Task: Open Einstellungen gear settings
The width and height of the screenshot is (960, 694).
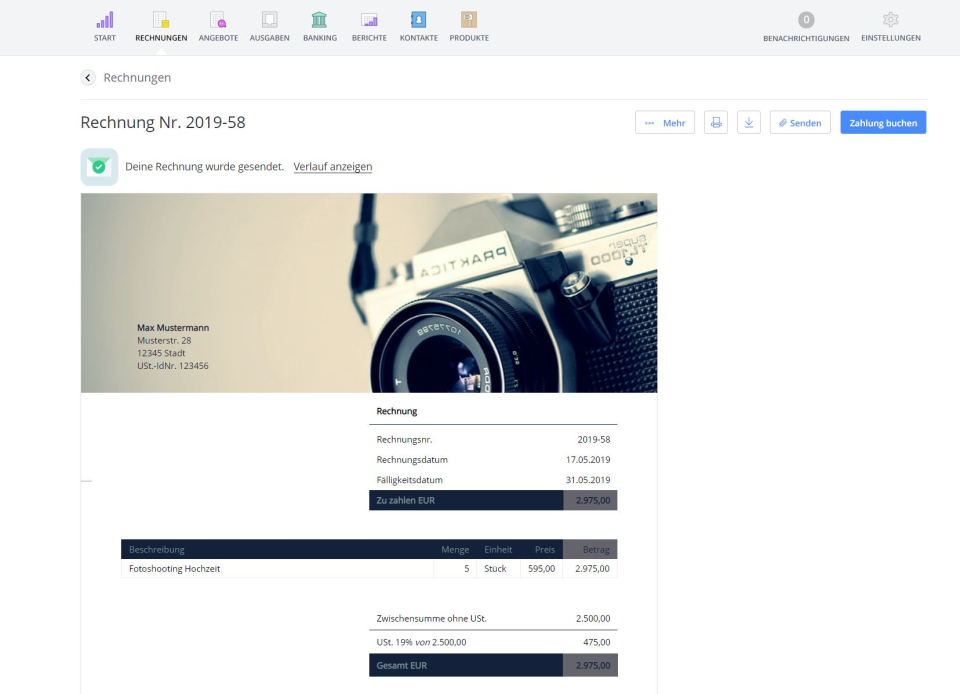Action: pos(890,20)
